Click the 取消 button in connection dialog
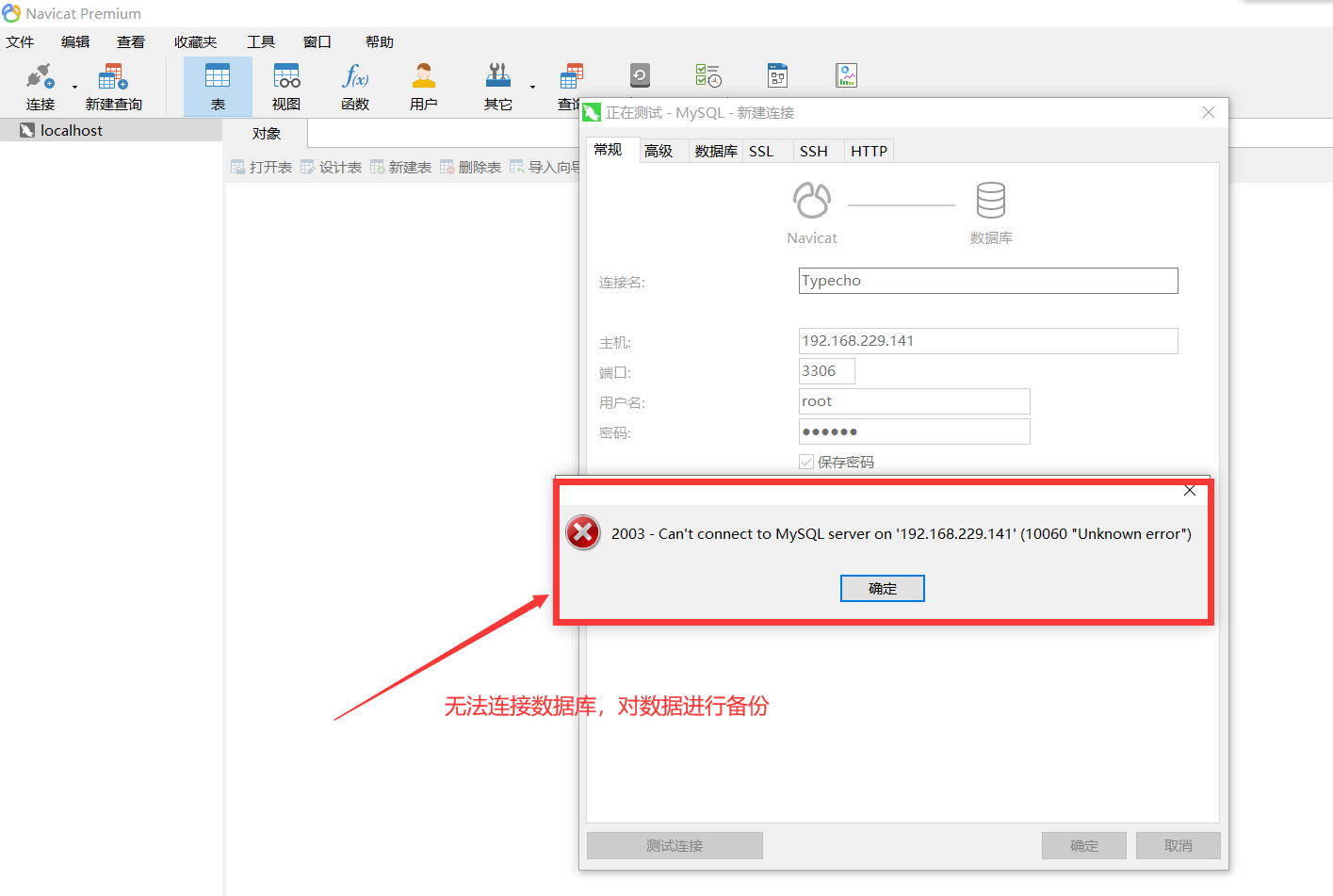The width and height of the screenshot is (1333, 896). pos(1179,845)
